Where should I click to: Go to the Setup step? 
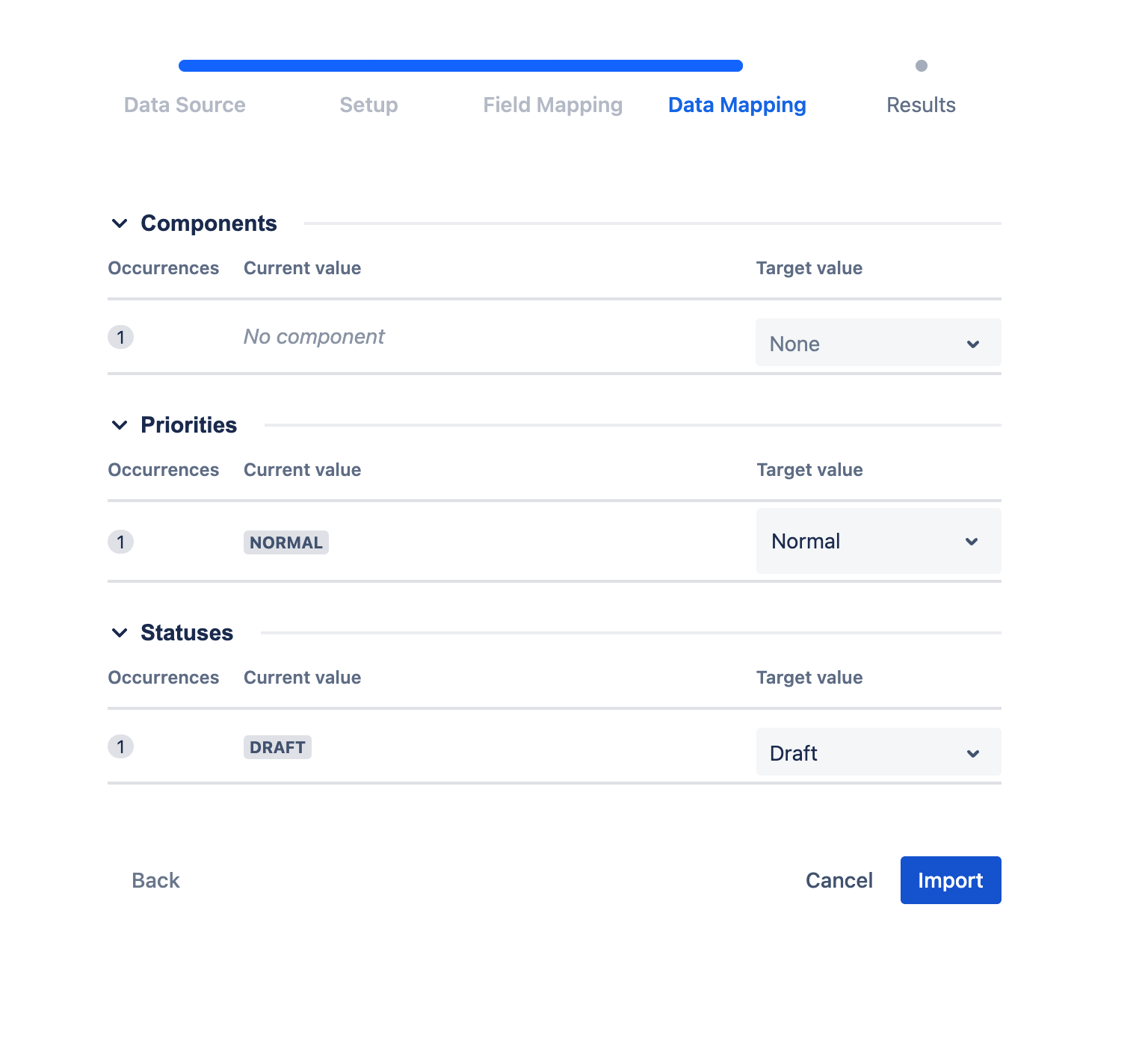368,105
